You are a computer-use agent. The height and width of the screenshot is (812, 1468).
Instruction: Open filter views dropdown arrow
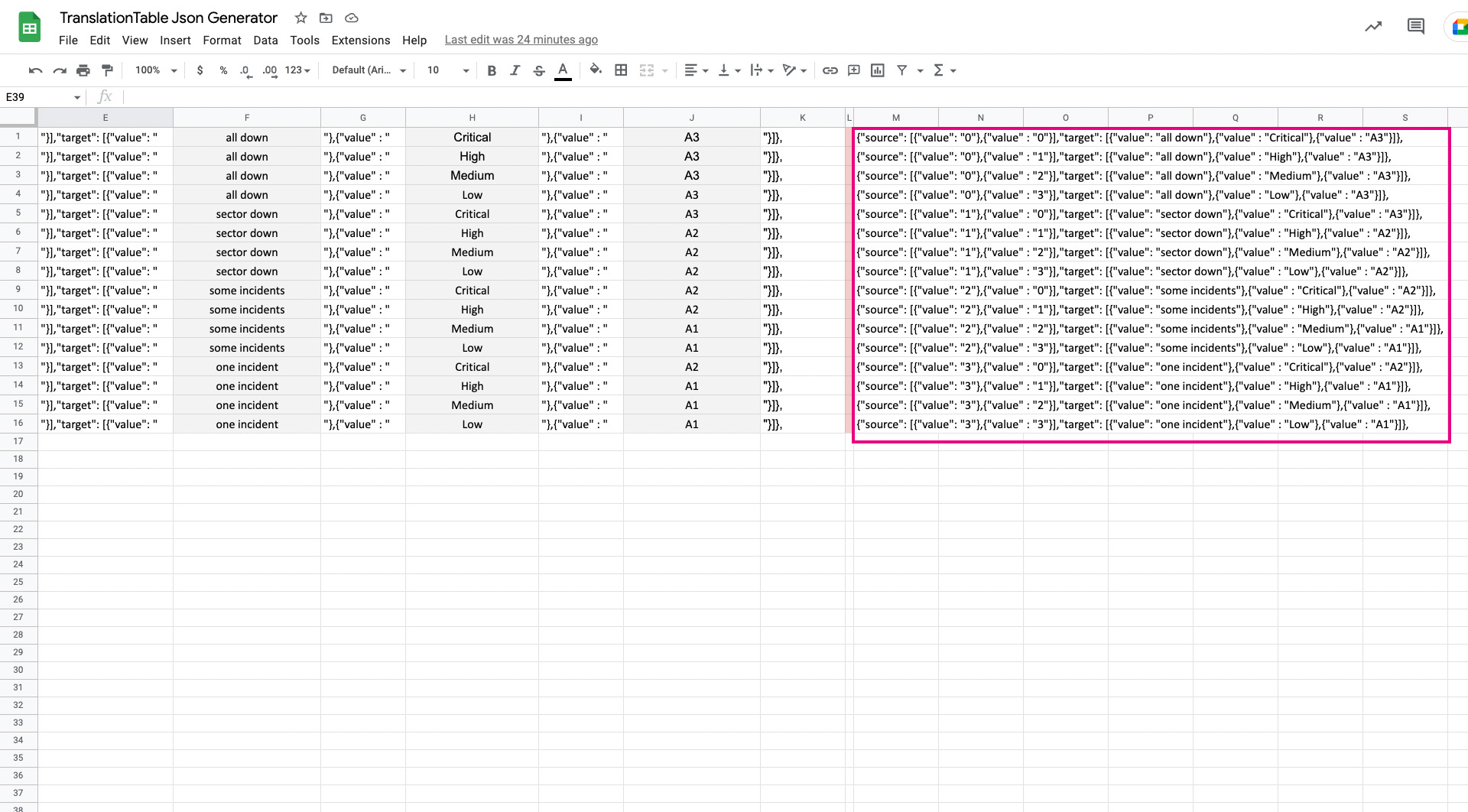pyautogui.click(x=920, y=70)
